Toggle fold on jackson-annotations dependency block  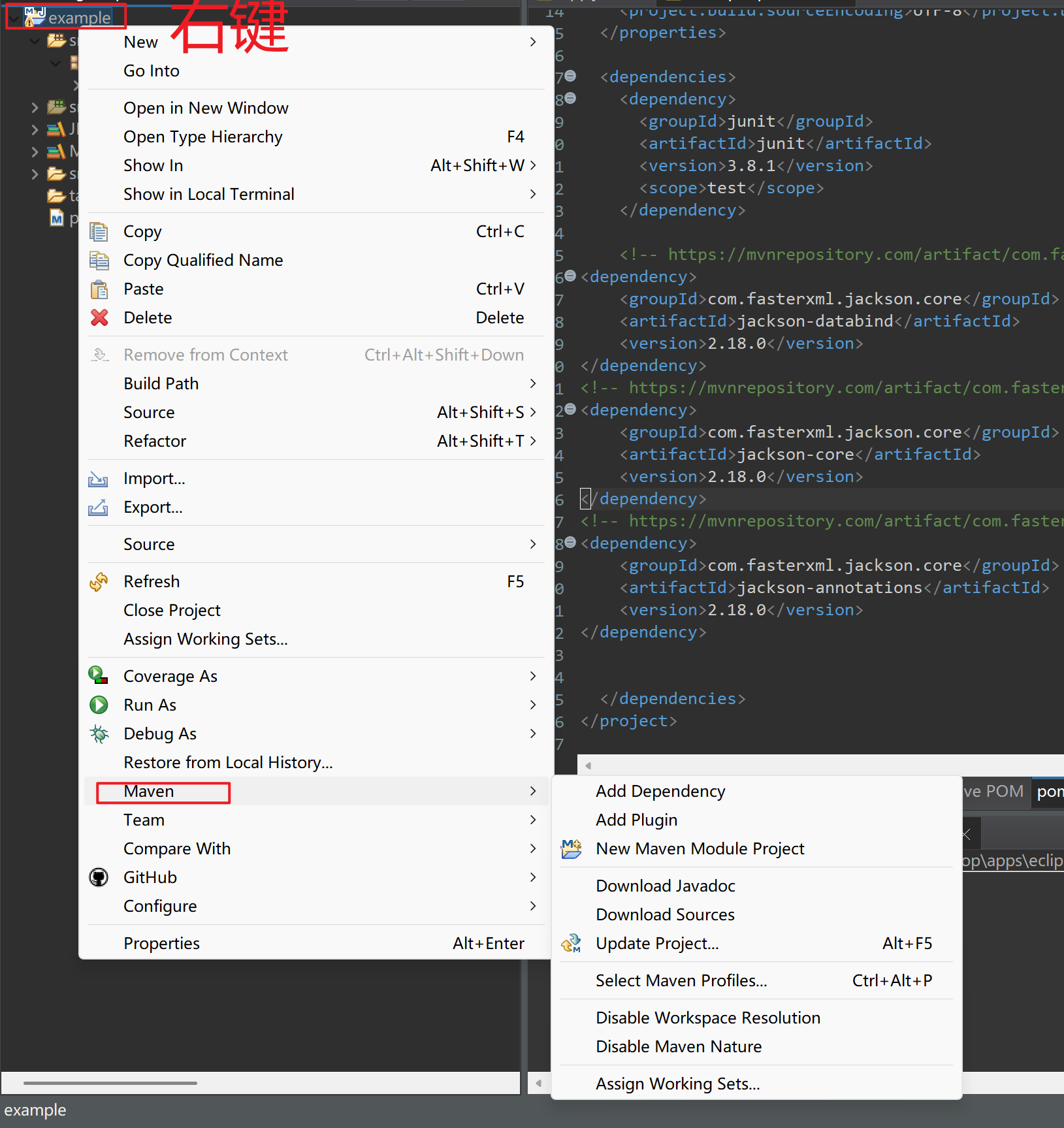[x=570, y=543]
